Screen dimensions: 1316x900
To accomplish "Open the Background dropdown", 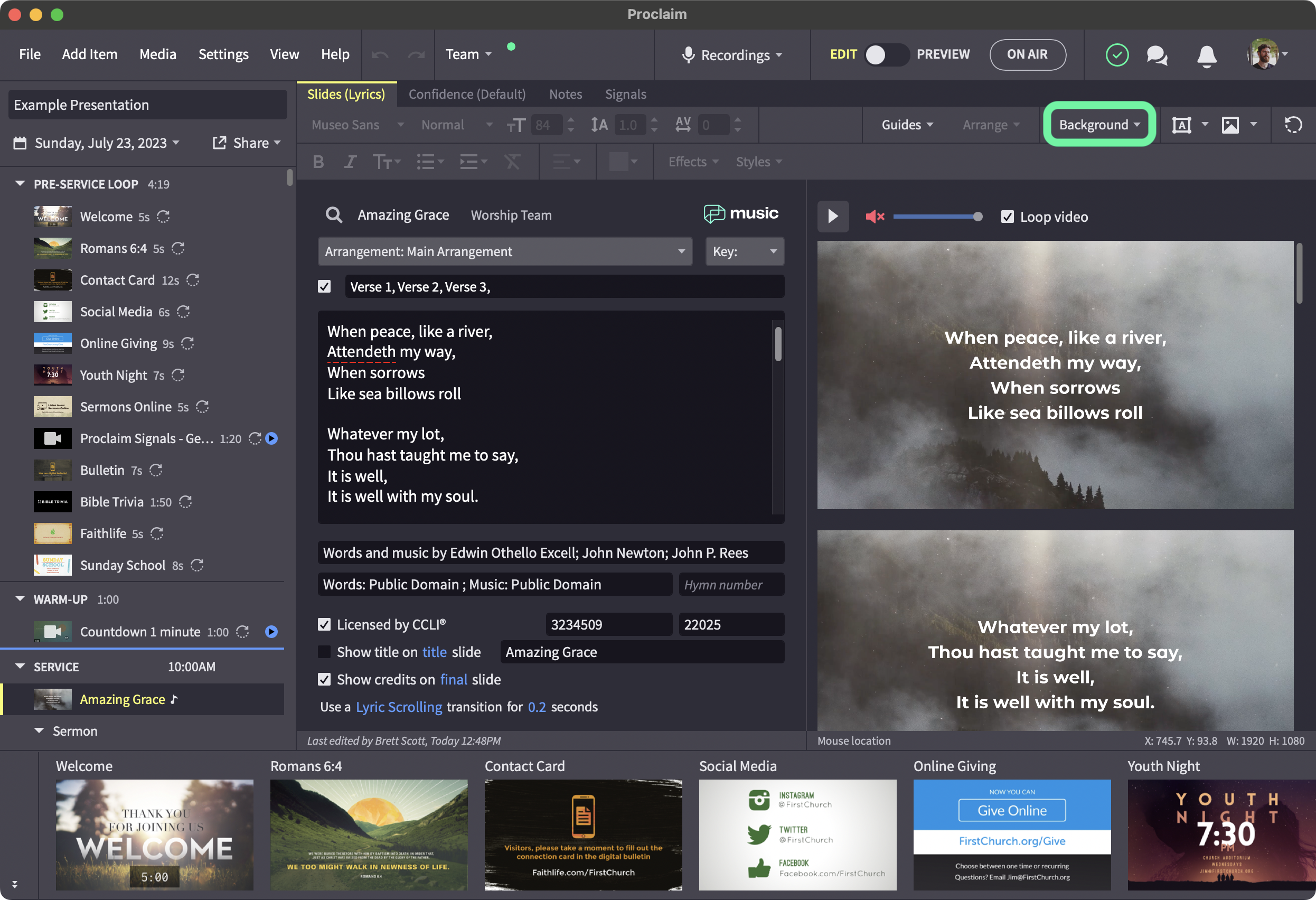I will [x=1098, y=125].
